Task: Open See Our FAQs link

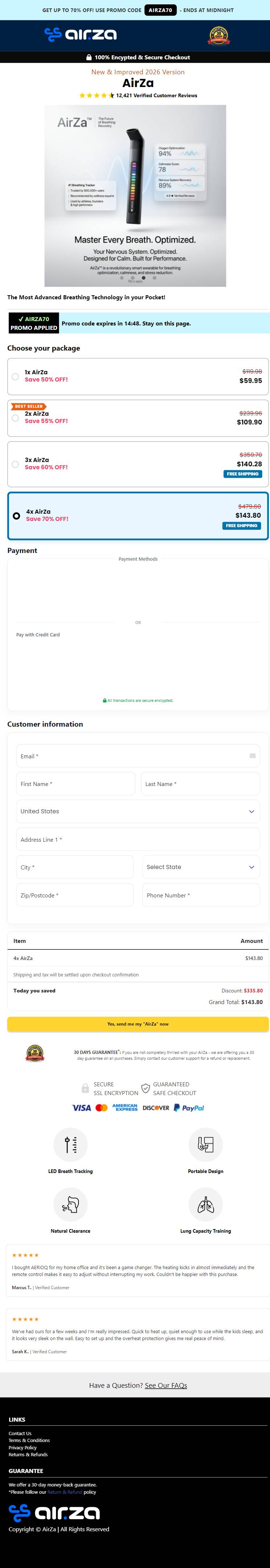Action: click(166, 1385)
